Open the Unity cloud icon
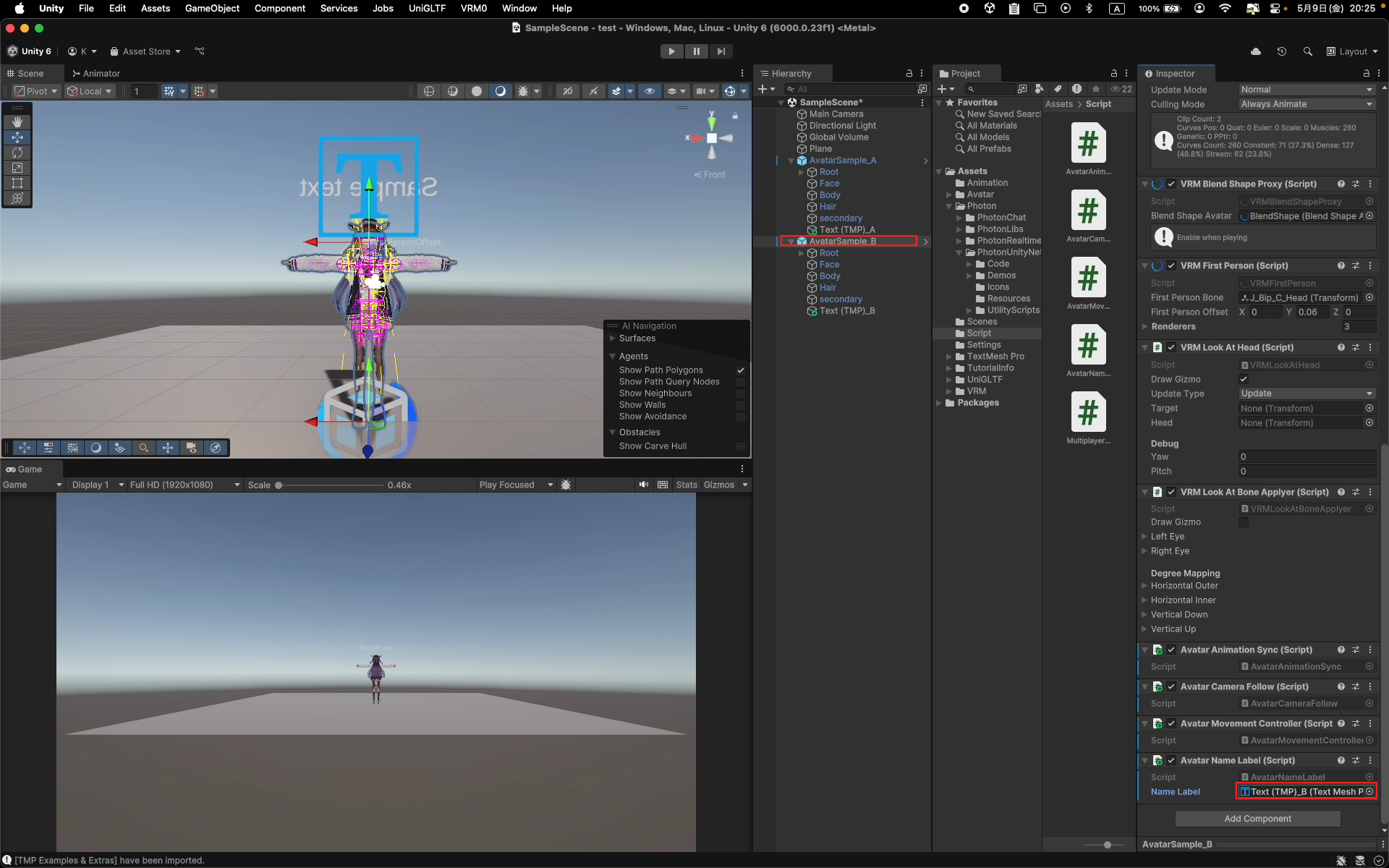 pos(1256,51)
